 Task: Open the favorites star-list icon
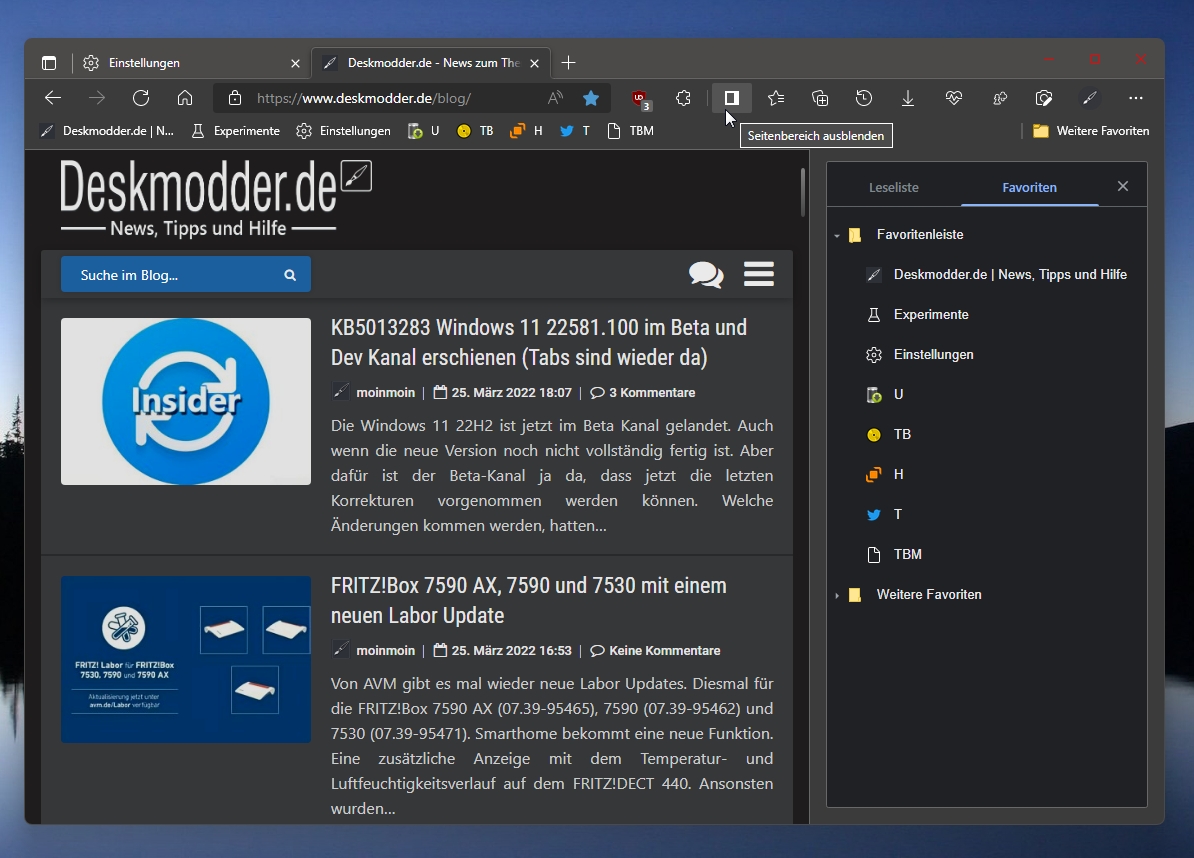coord(776,98)
